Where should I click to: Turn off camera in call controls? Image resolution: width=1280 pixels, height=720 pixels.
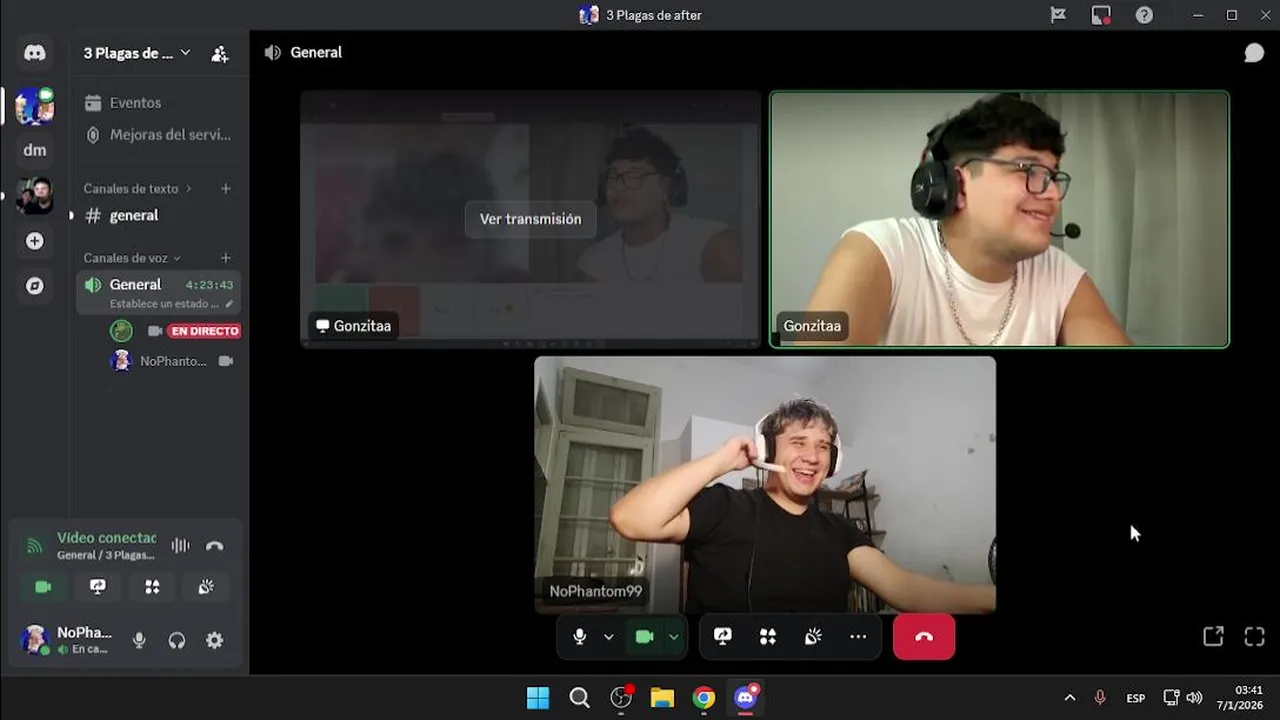(645, 637)
